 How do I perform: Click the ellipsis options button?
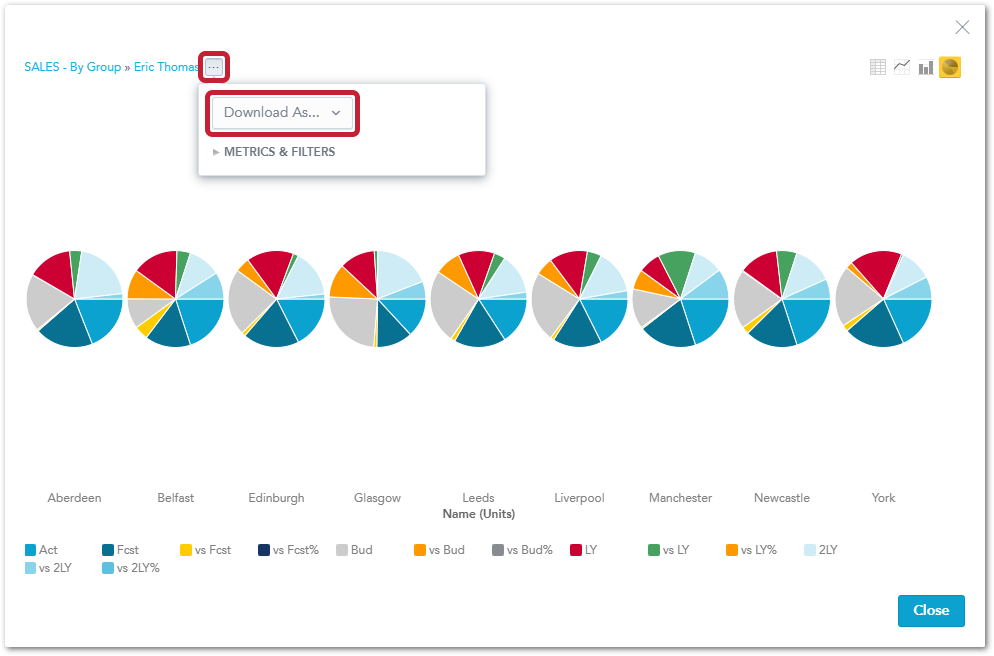click(x=214, y=67)
